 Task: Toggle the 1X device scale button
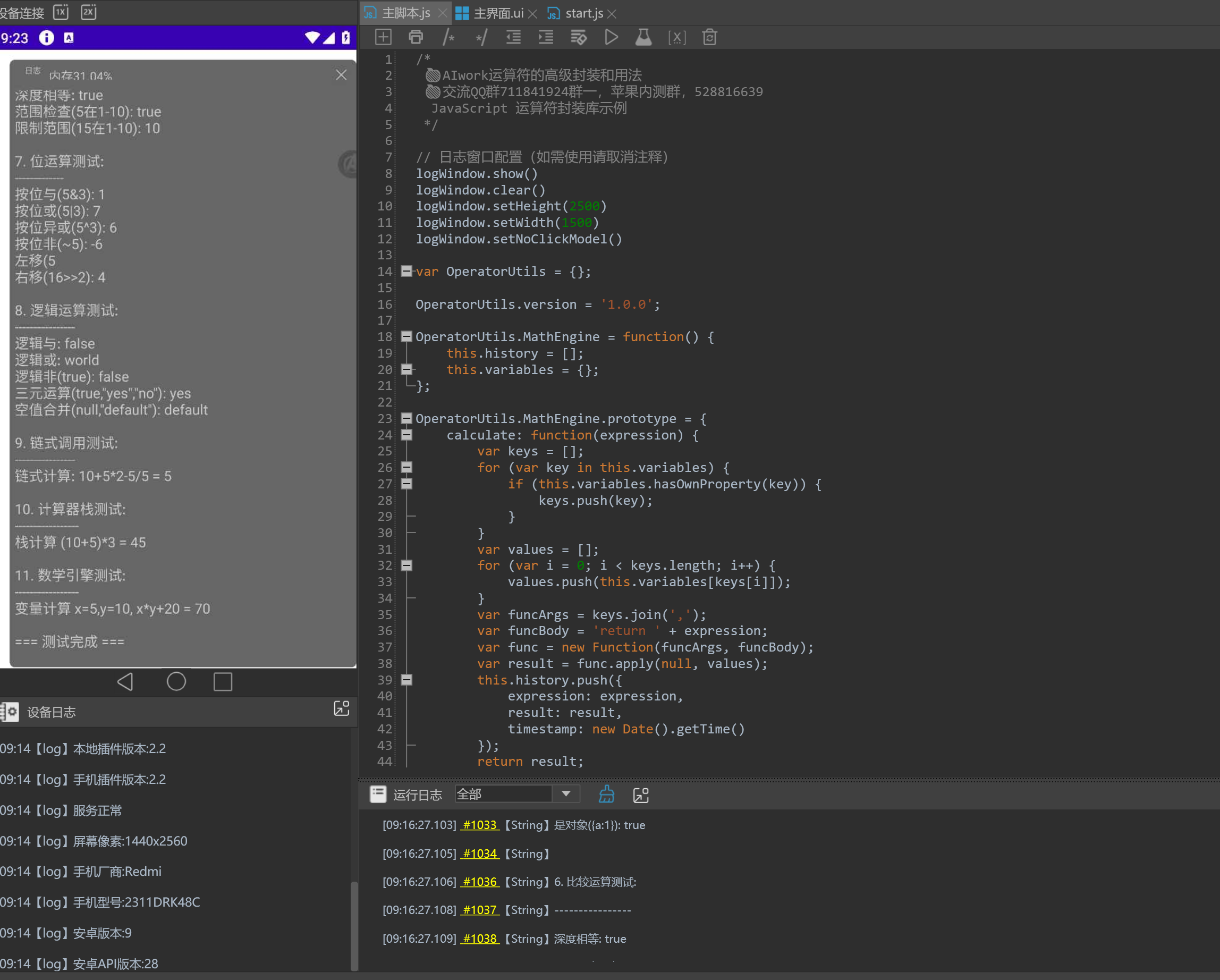point(61,12)
